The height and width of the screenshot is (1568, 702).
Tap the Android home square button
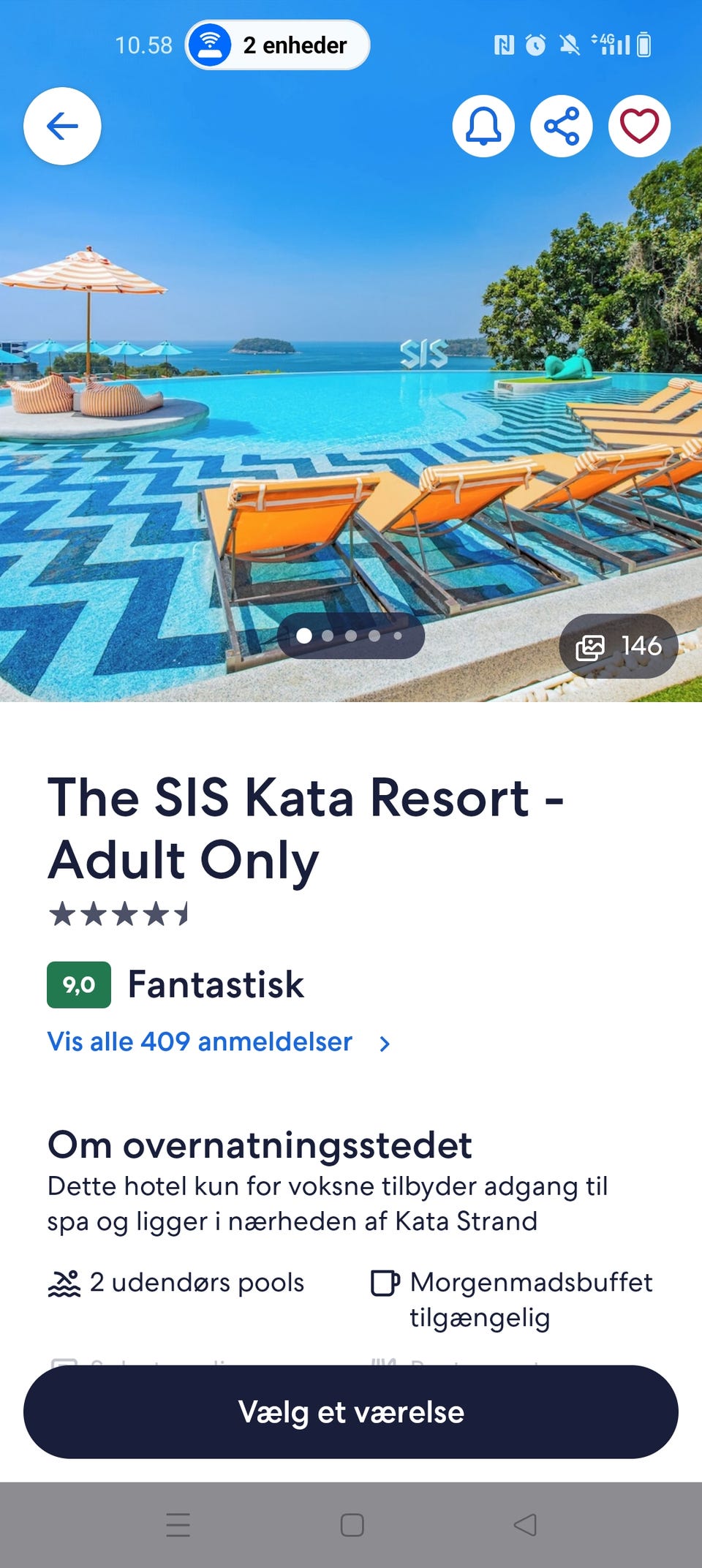click(352, 1525)
